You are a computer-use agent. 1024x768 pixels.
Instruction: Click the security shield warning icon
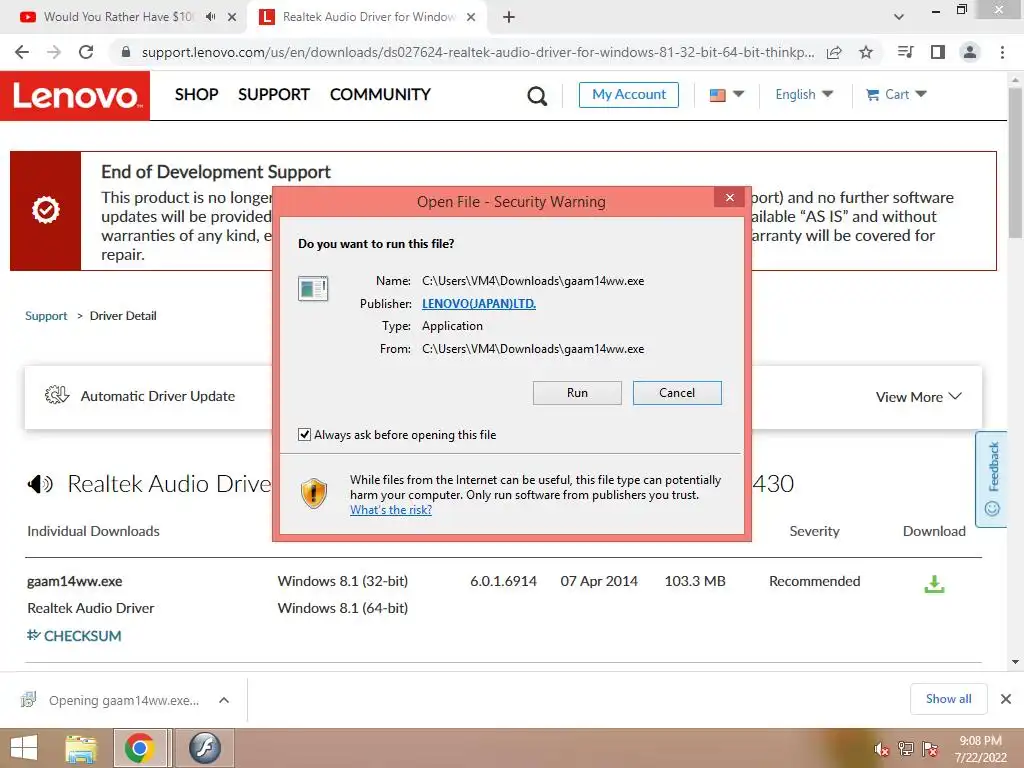pos(314,493)
